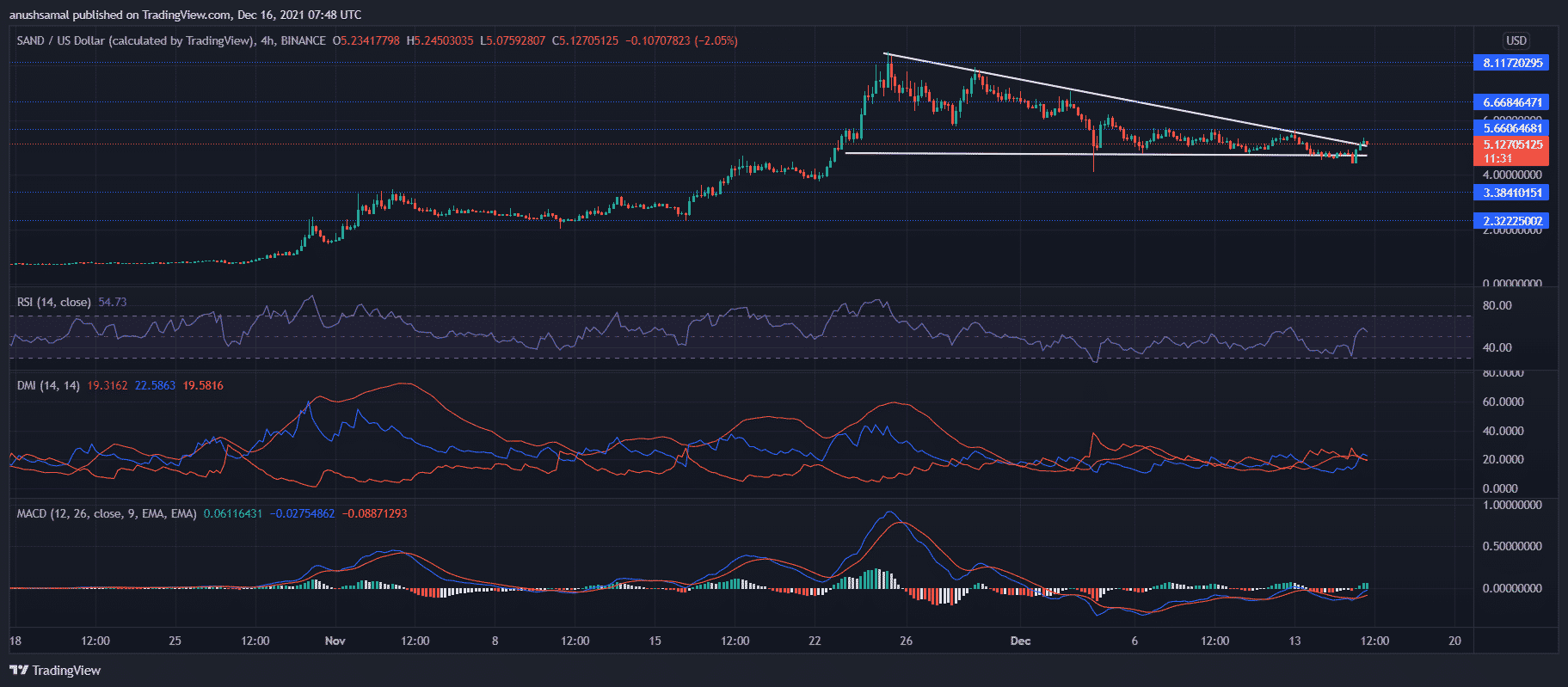Click the RSI value 54.73
This screenshot has height=687, width=1568.
113,302
